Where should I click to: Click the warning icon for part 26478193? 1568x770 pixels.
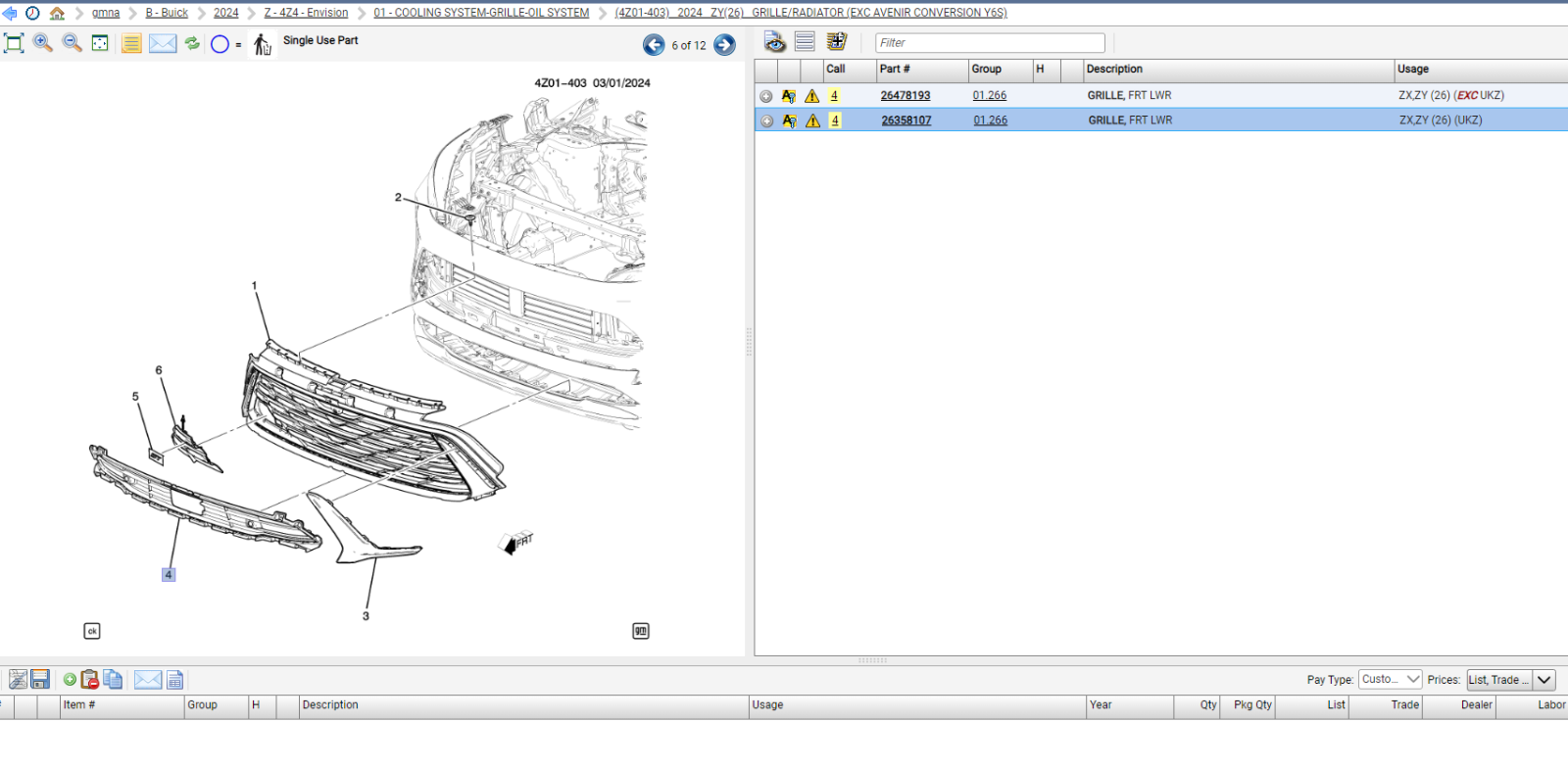[811, 96]
